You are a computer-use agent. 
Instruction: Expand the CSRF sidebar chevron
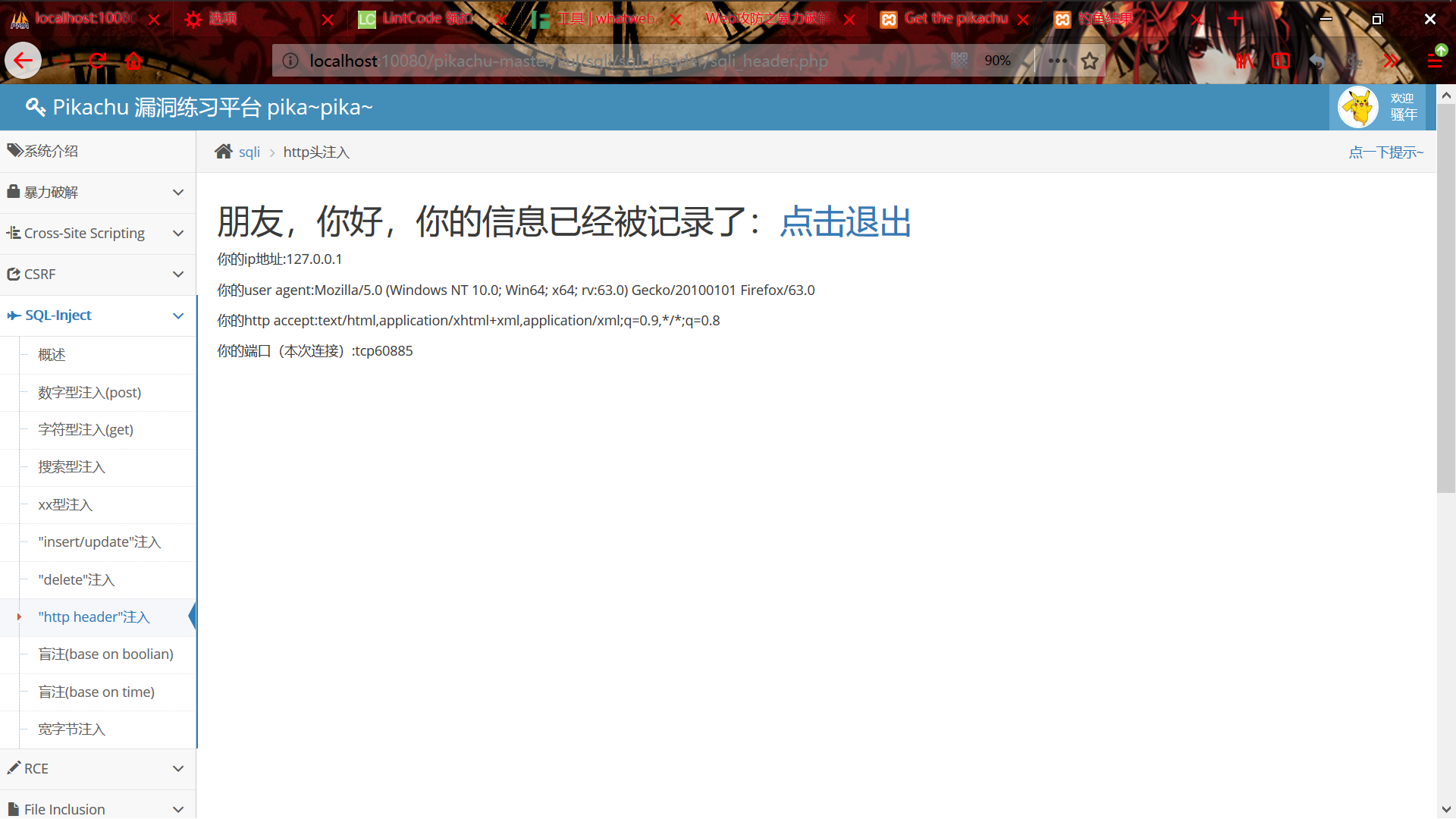[178, 274]
